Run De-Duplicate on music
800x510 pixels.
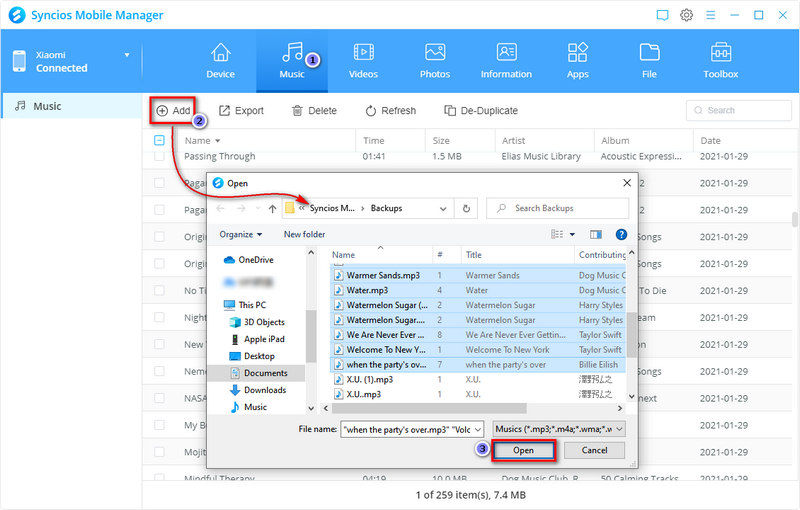click(481, 110)
